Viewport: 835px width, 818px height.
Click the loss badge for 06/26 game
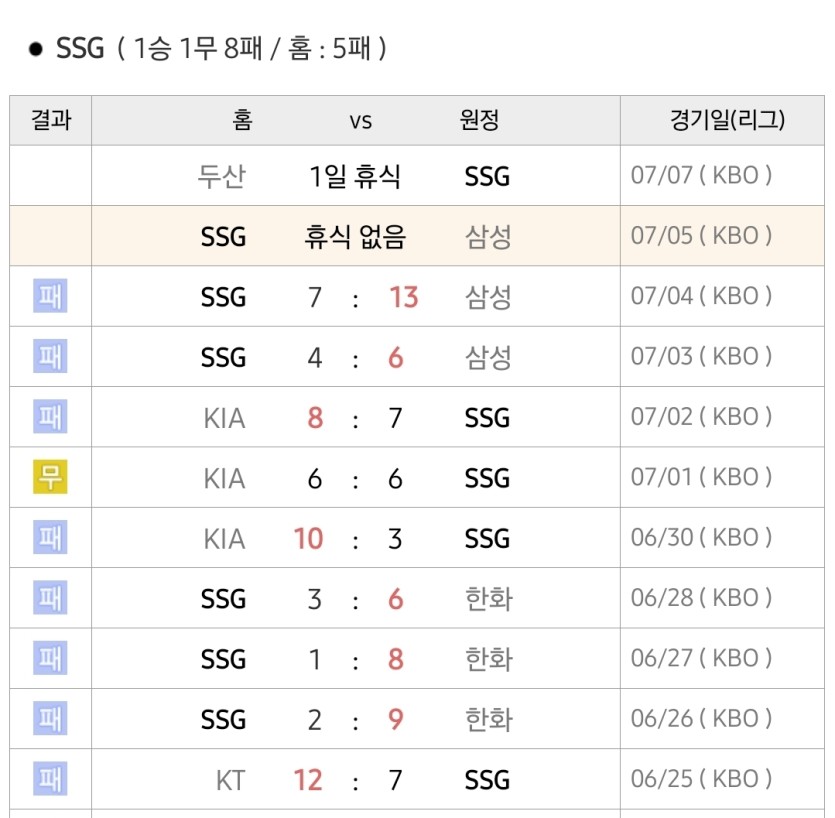click(x=50, y=718)
